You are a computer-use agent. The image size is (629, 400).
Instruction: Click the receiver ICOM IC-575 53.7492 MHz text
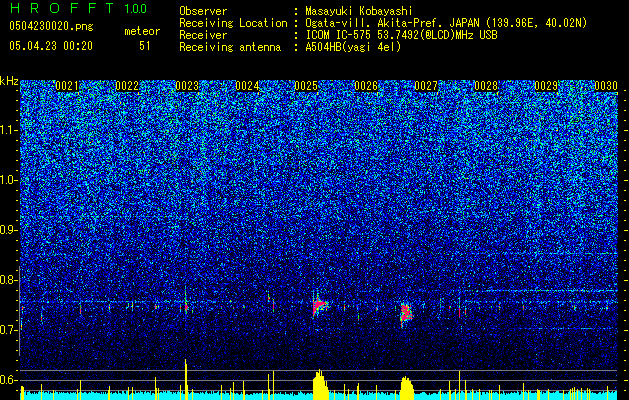401,35
